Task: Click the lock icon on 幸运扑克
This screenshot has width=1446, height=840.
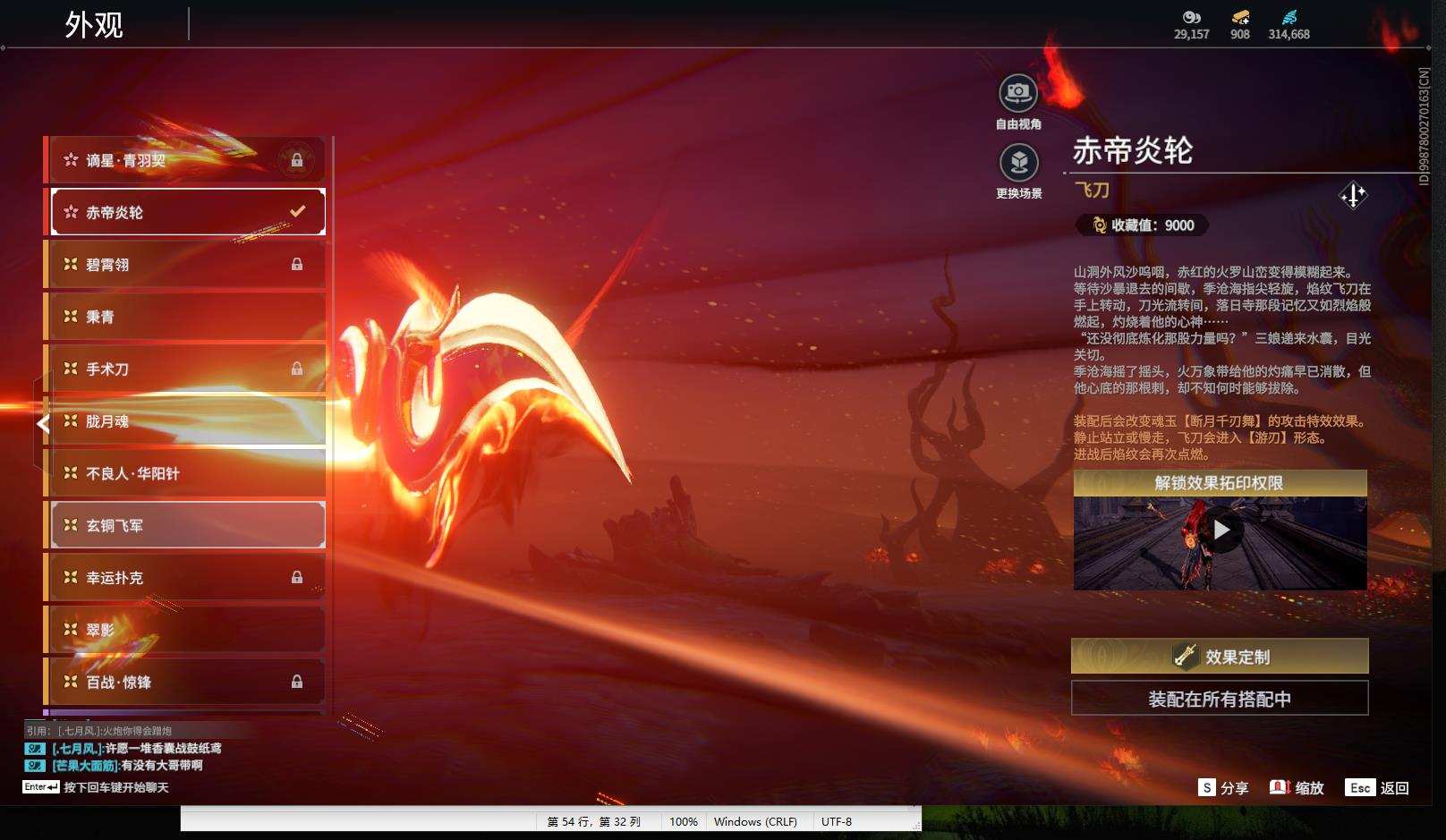Action: [x=297, y=577]
